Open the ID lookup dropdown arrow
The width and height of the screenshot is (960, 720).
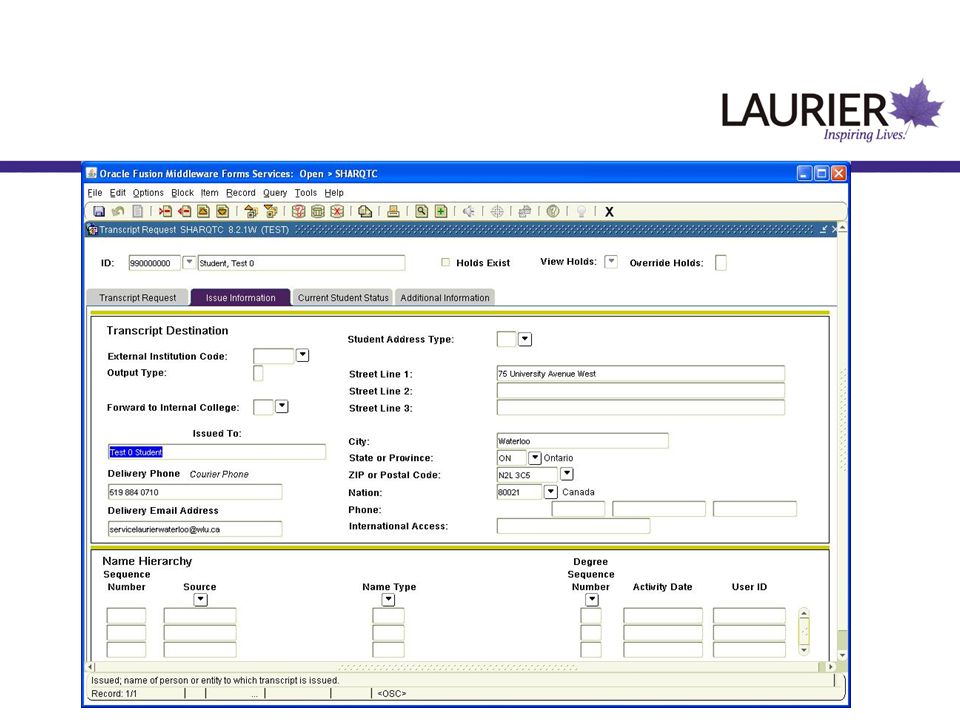(189, 262)
